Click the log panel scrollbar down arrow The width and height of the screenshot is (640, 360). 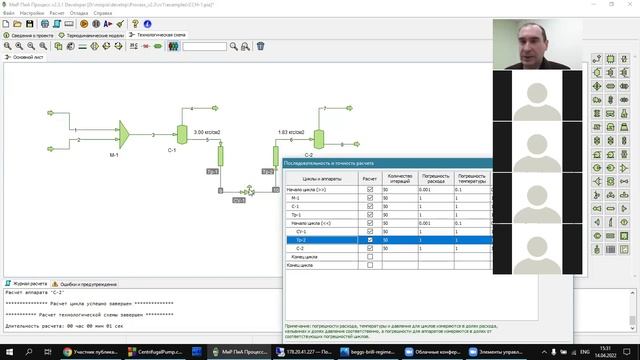(632, 328)
